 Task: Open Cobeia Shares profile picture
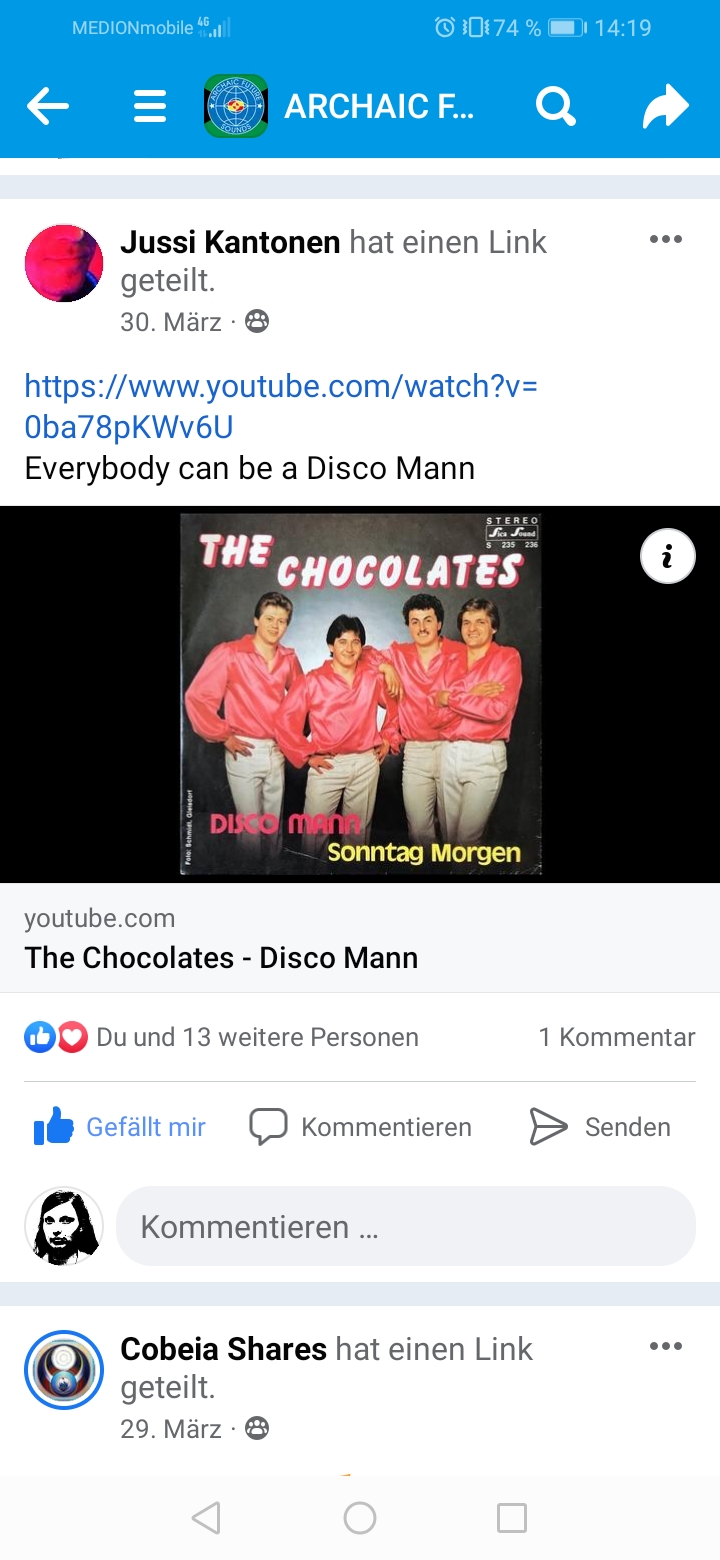(x=64, y=1370)
